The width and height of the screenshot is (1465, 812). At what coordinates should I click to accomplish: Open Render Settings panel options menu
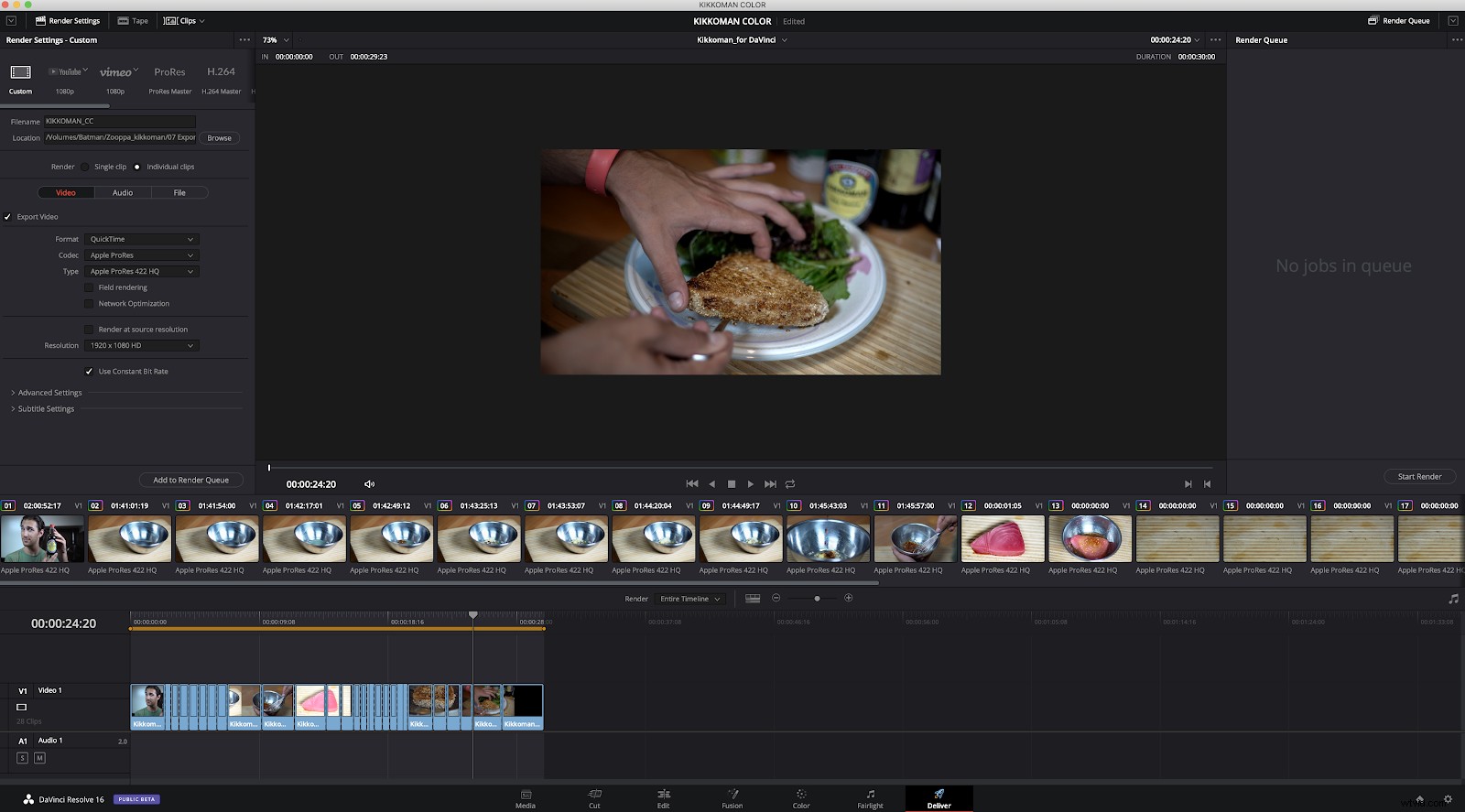point(244,40)
